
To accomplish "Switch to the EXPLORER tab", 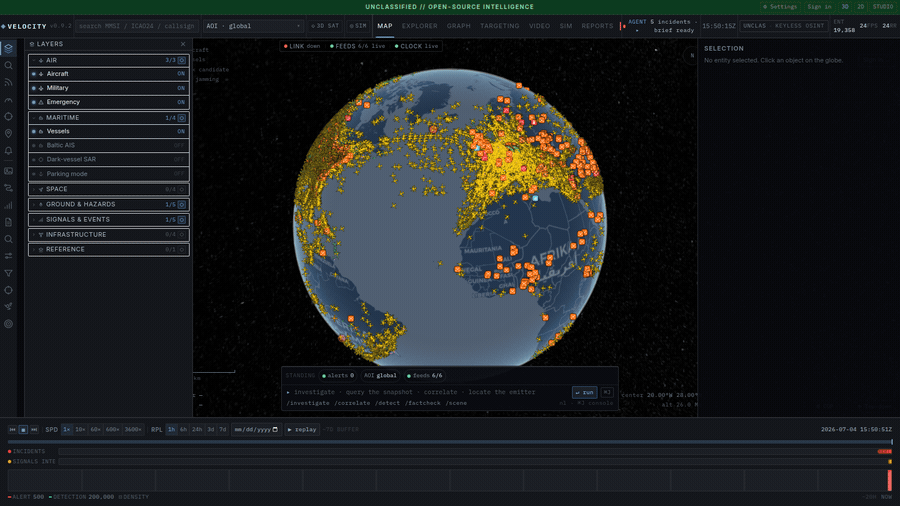I will click(420, 26).
